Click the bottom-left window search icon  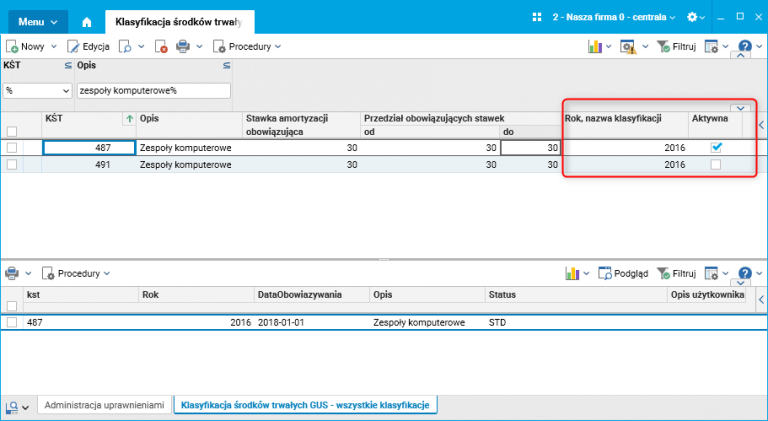pyautogui.click(x=12, y=407)
